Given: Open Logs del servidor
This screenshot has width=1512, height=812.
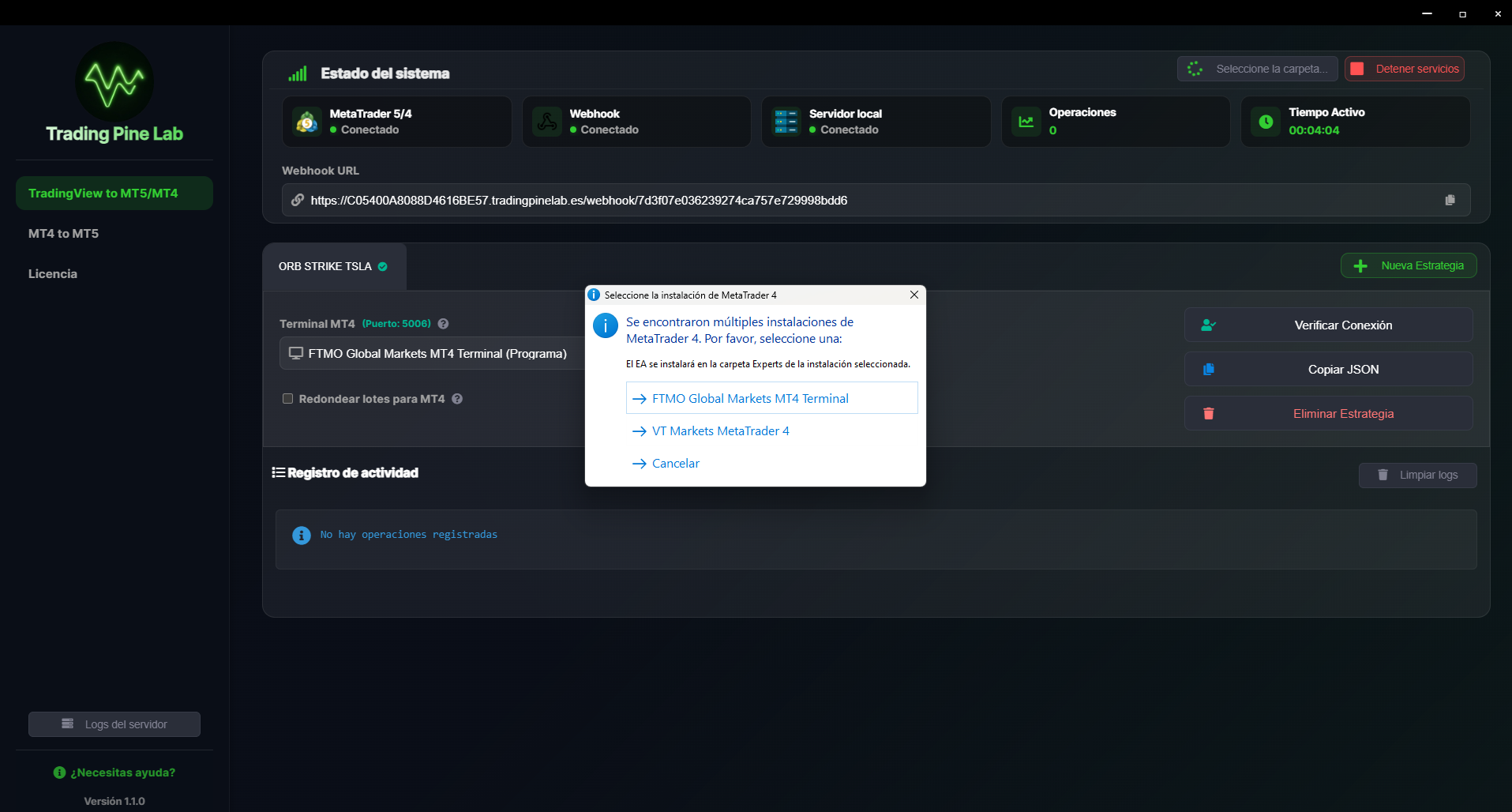Looking at the screenshot, I should click(x=114, y=724).
